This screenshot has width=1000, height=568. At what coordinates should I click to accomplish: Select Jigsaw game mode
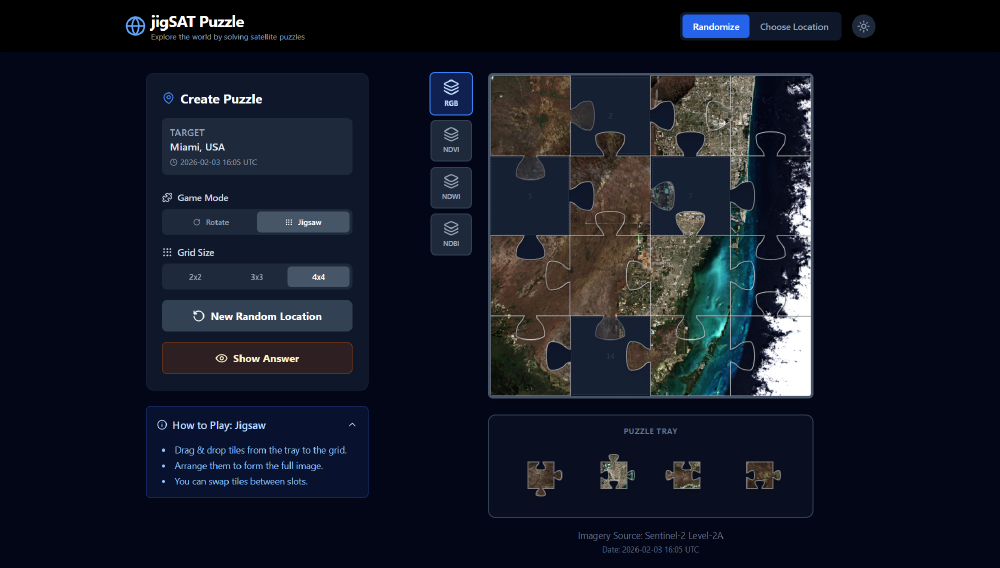tap(303, 222)
